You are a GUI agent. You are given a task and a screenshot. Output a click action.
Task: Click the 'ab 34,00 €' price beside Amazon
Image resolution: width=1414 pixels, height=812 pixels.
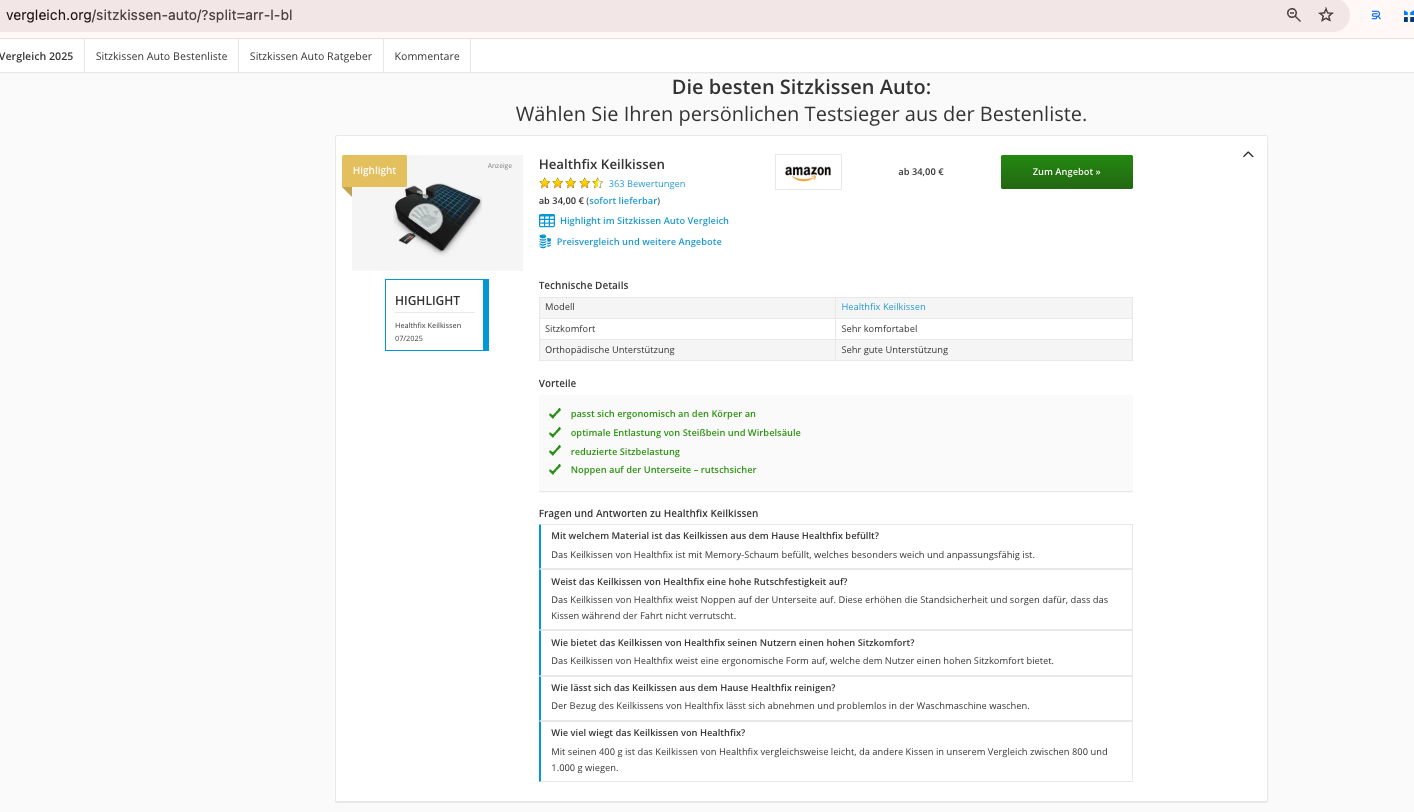pyautogui.click(x=921, y=172)
